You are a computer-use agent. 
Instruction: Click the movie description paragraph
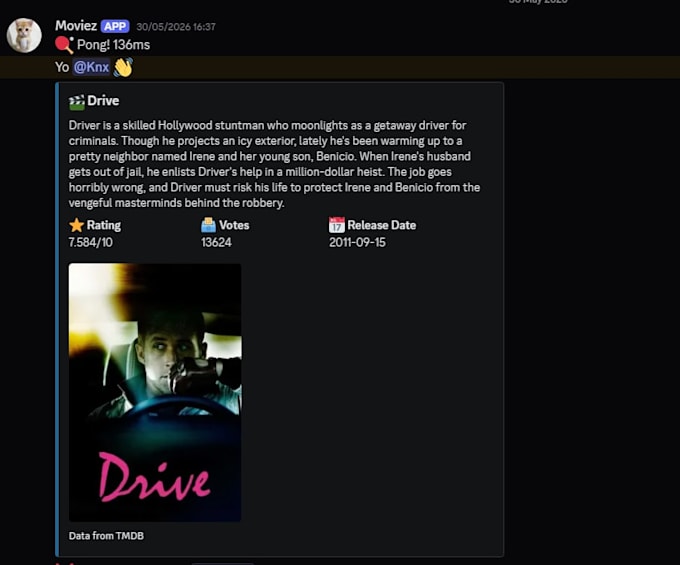[x=274, y=164]
